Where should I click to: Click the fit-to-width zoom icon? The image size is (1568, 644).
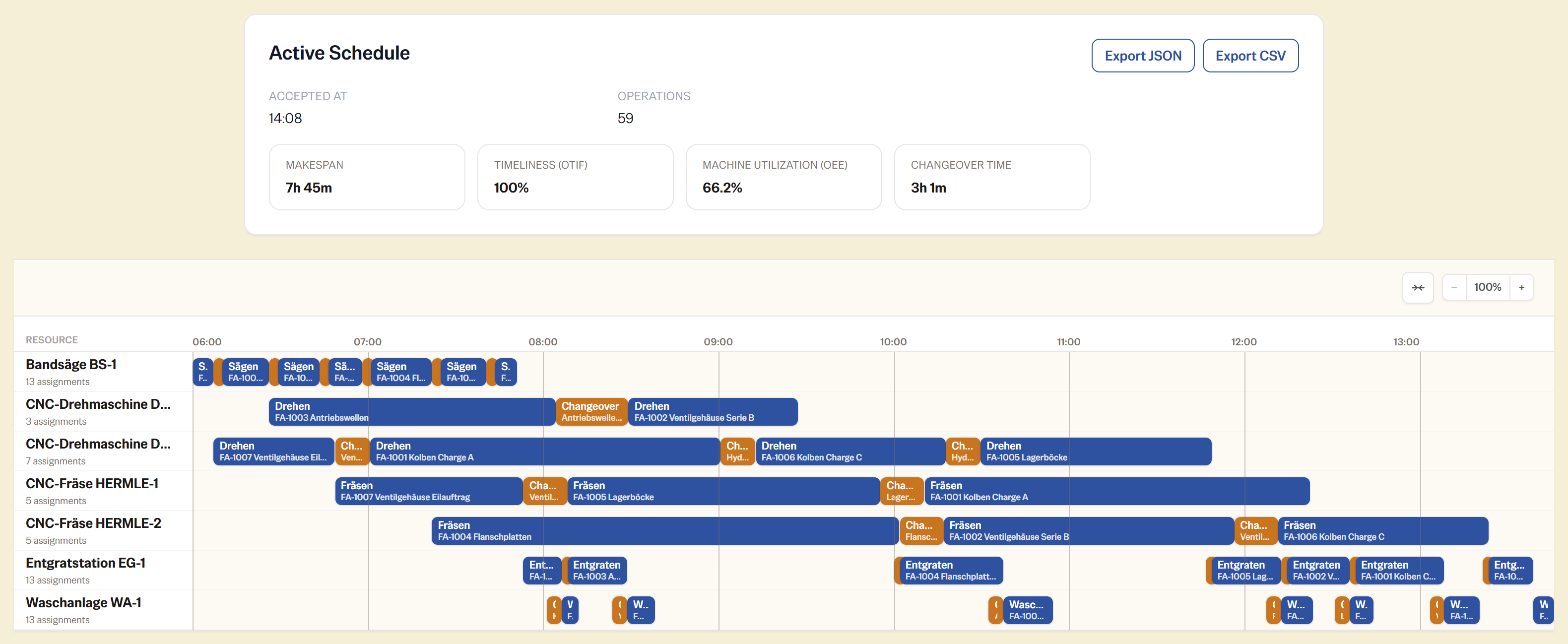pos(1418,287)
